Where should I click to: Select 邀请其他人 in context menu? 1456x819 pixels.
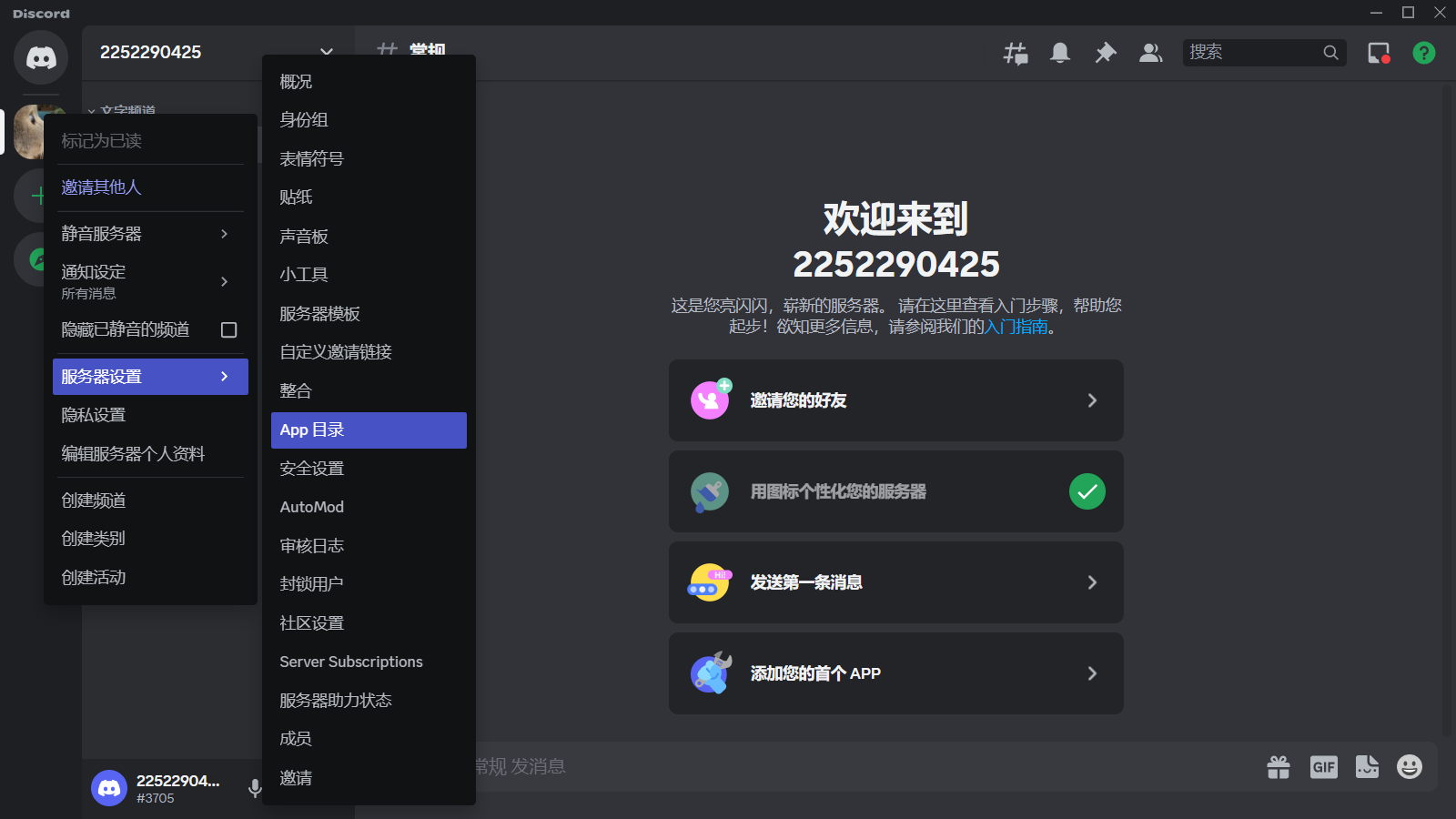click(150, 187)
